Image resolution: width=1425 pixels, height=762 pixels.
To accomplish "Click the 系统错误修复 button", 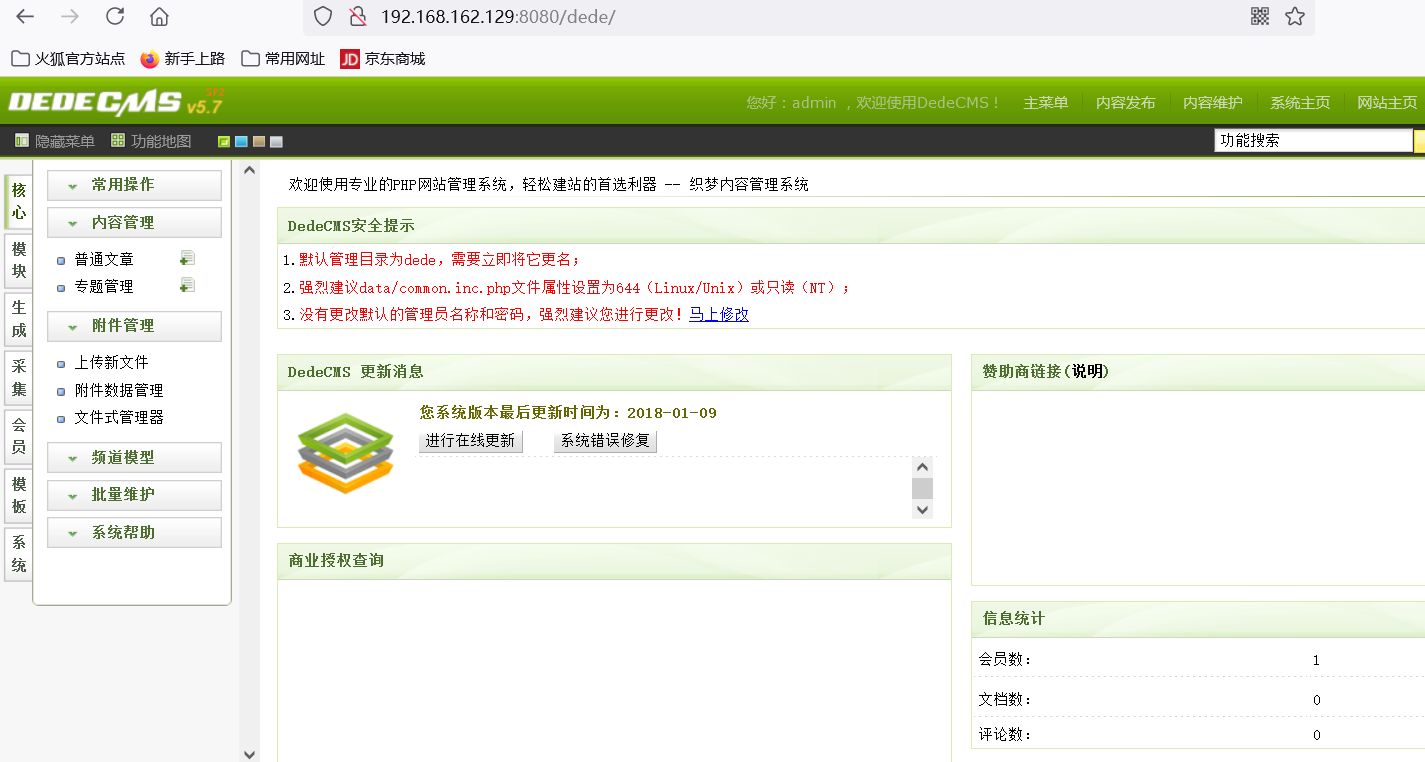I will click(605, 441).
